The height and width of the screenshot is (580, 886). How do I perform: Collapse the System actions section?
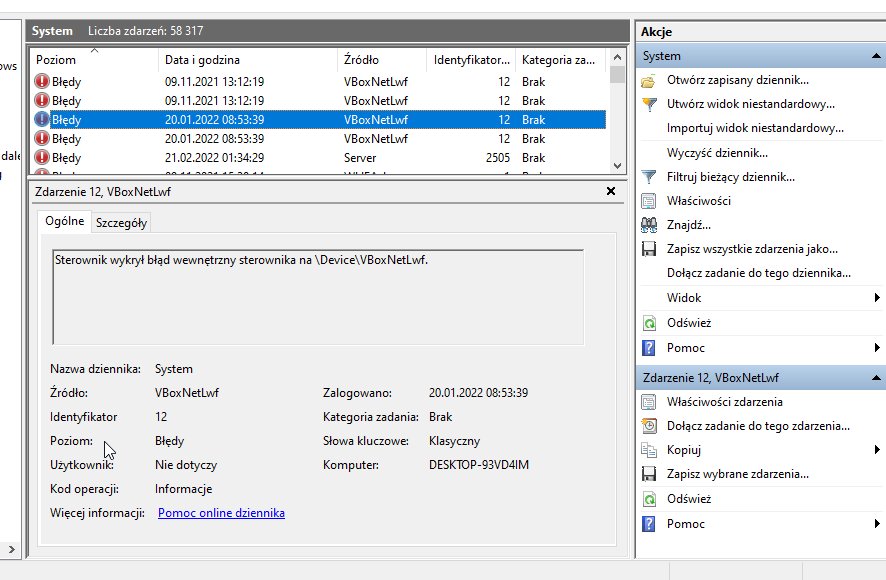point(876,56)
